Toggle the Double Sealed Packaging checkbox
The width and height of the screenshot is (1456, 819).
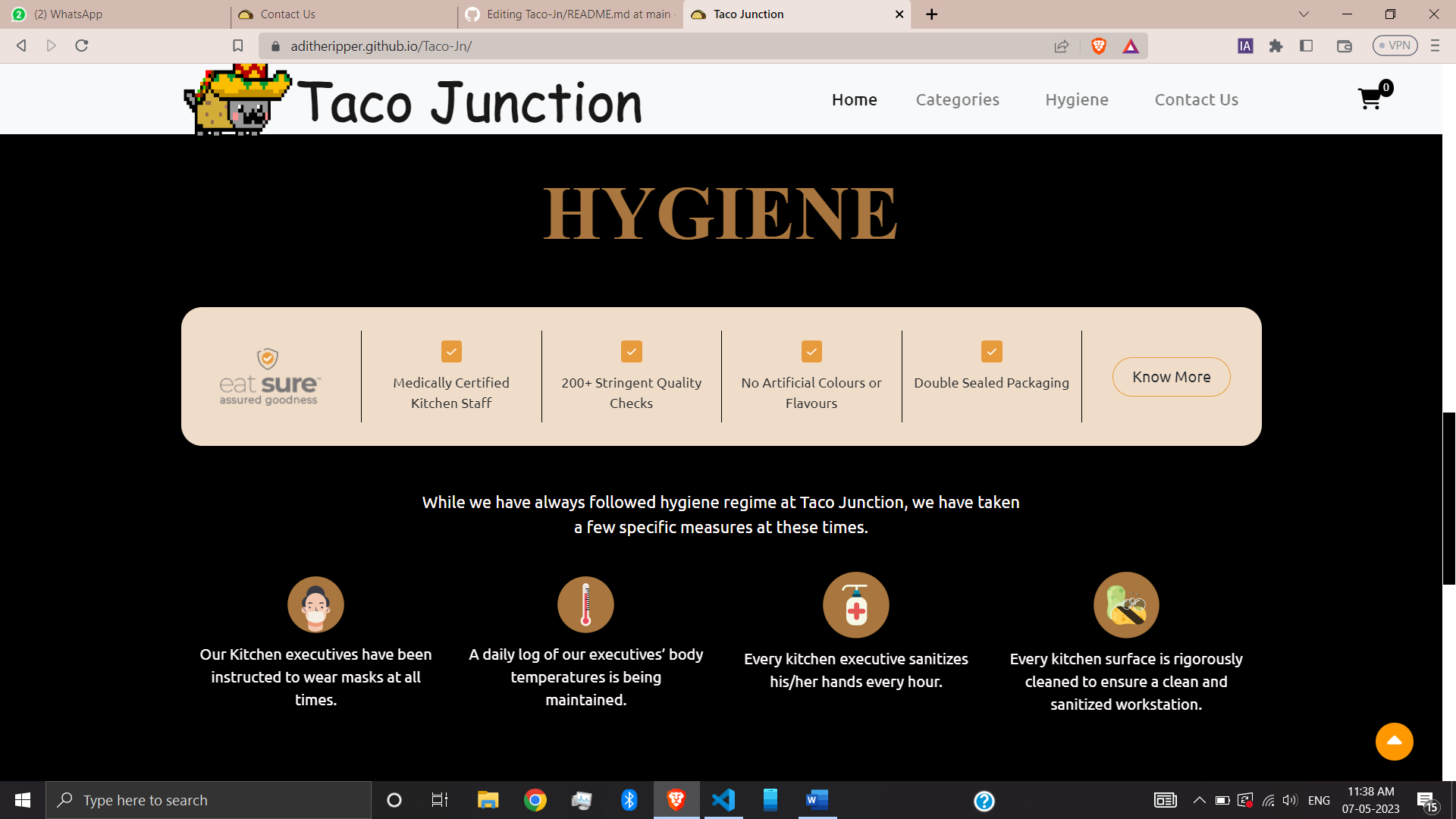[x=992, y=351]
